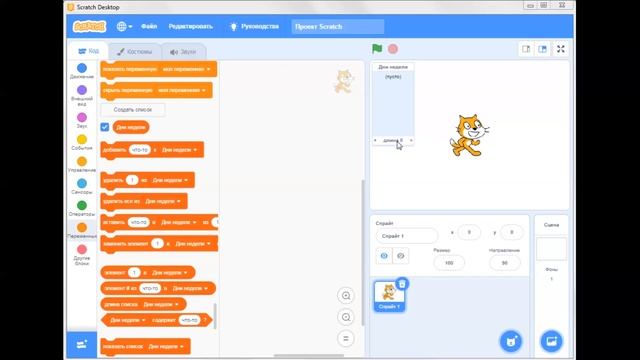
Task: Open the Файл menu
Action: point(149,26)
